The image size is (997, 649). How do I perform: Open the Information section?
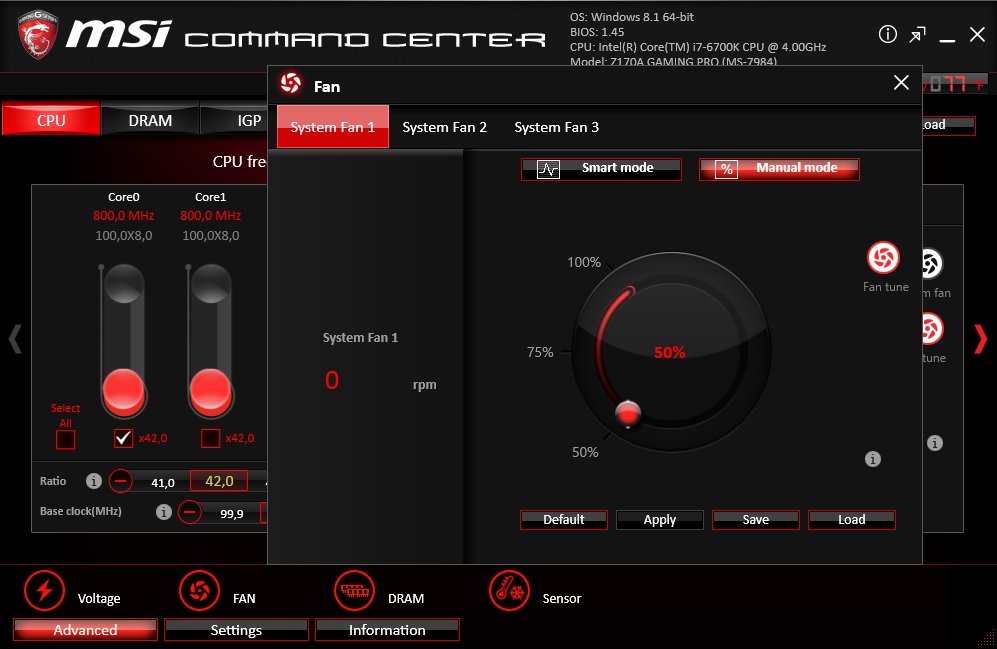pos(387,630)
